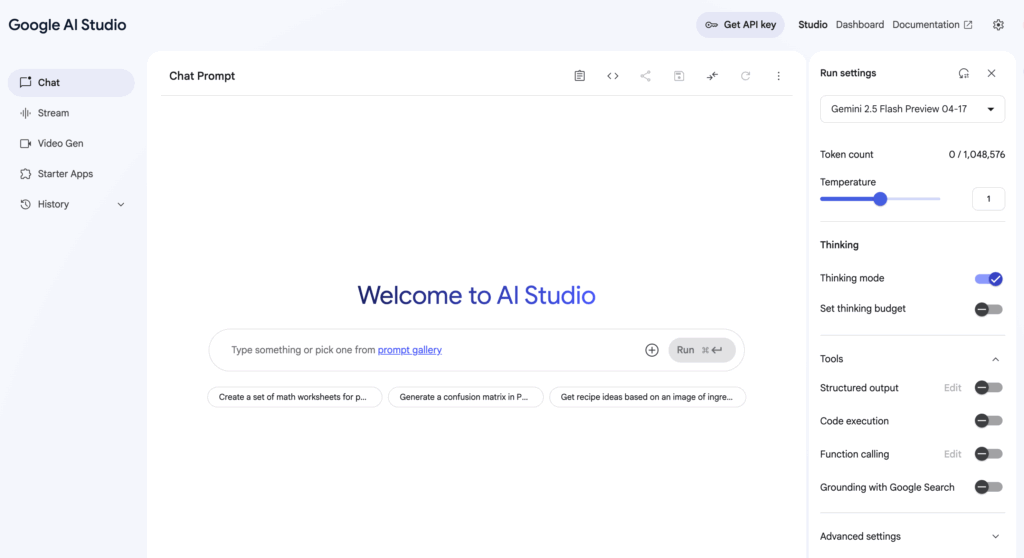Expand the History chevron in sidebar
1024x558 pixels.
(x=121, y=205)
